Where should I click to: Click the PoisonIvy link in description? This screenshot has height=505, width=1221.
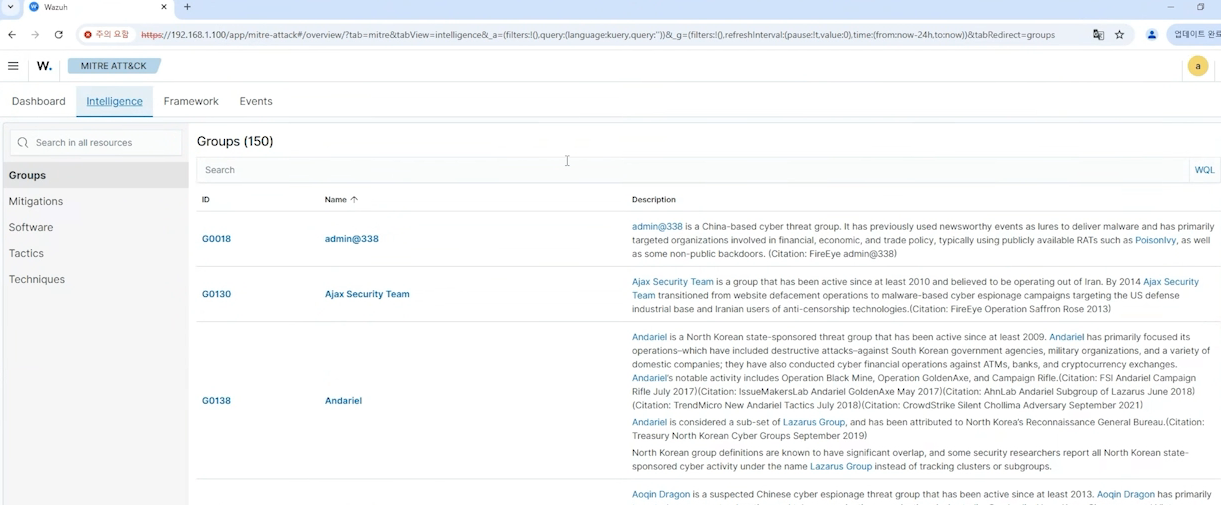tap(1156, 240)
